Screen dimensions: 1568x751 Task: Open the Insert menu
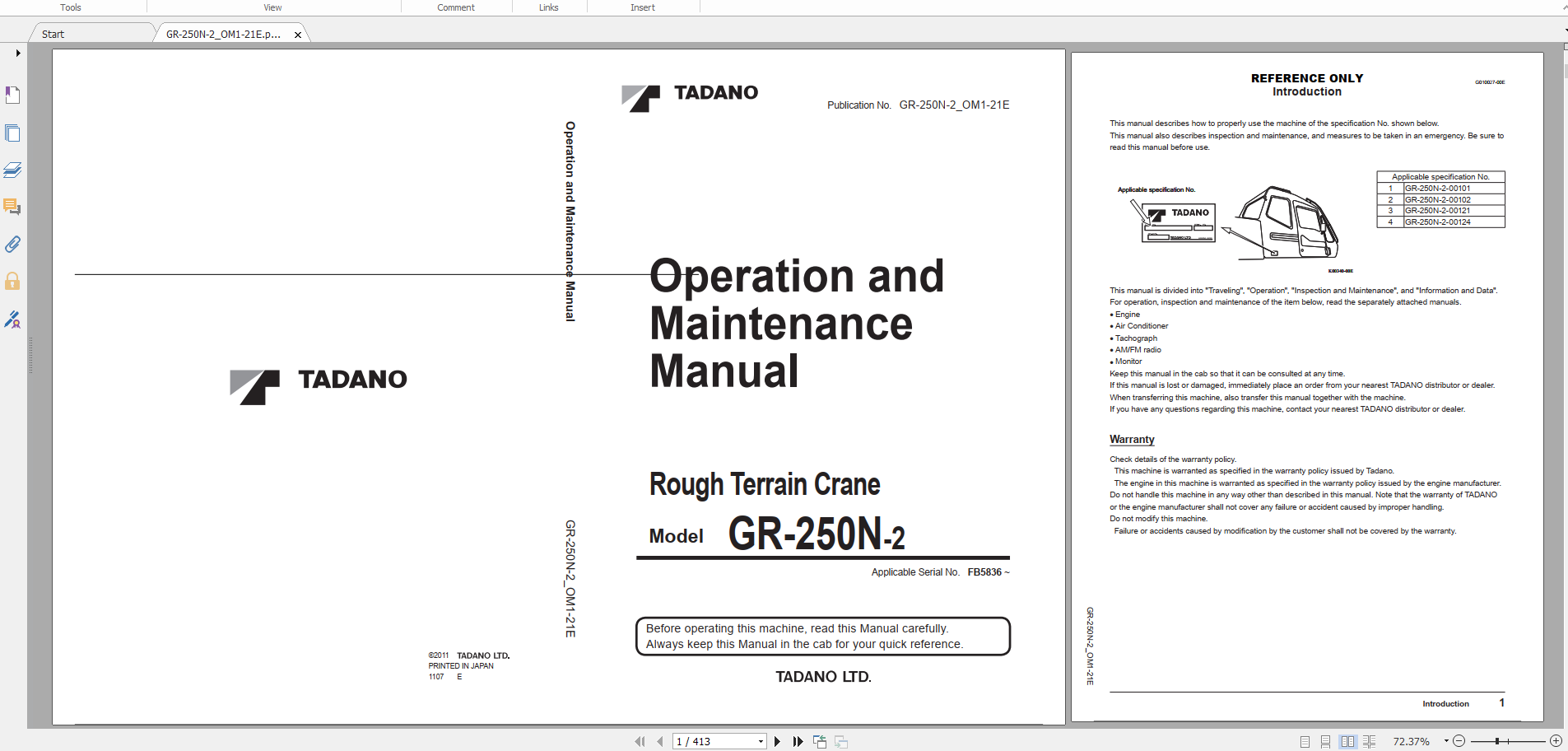(643, 7)
